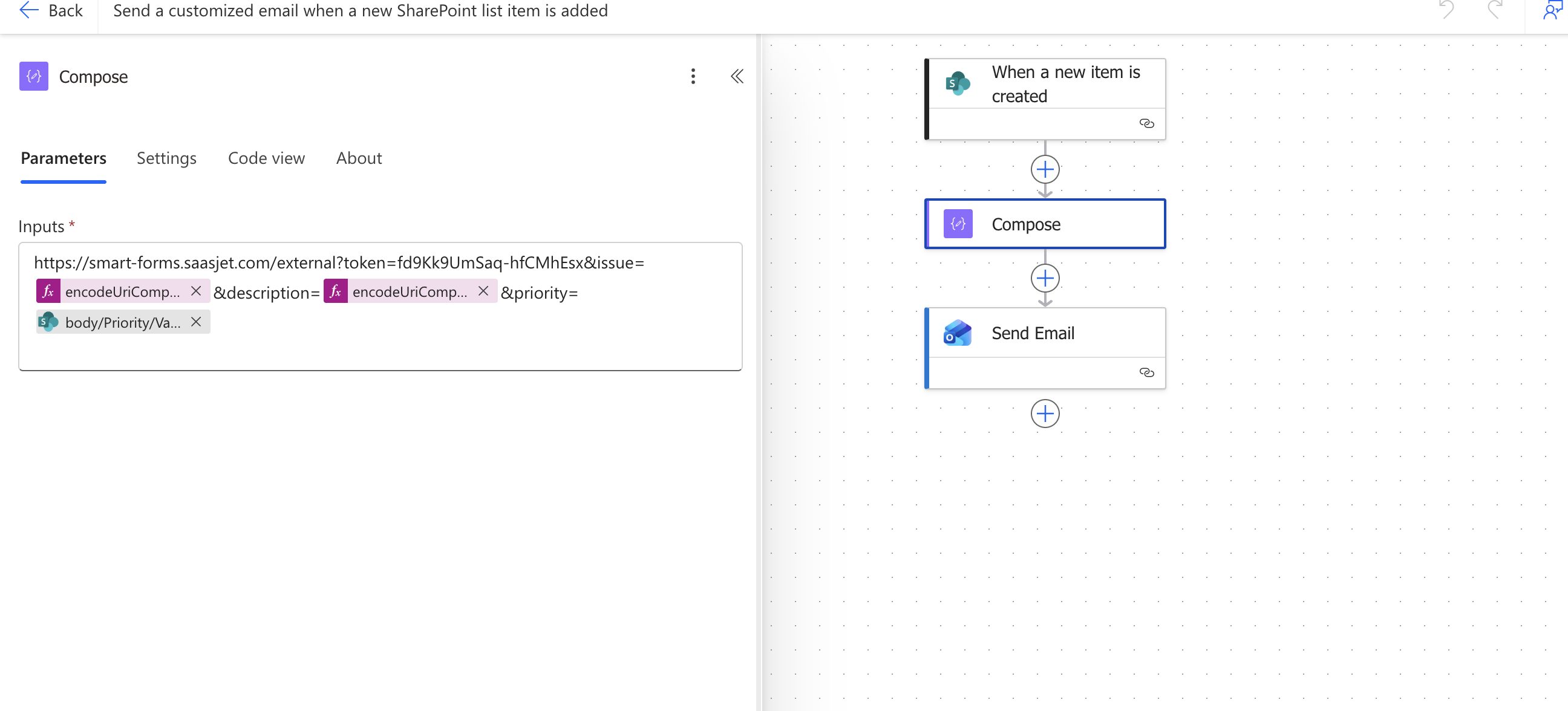Switch to the Parameters tab

[x=64, y=158]
